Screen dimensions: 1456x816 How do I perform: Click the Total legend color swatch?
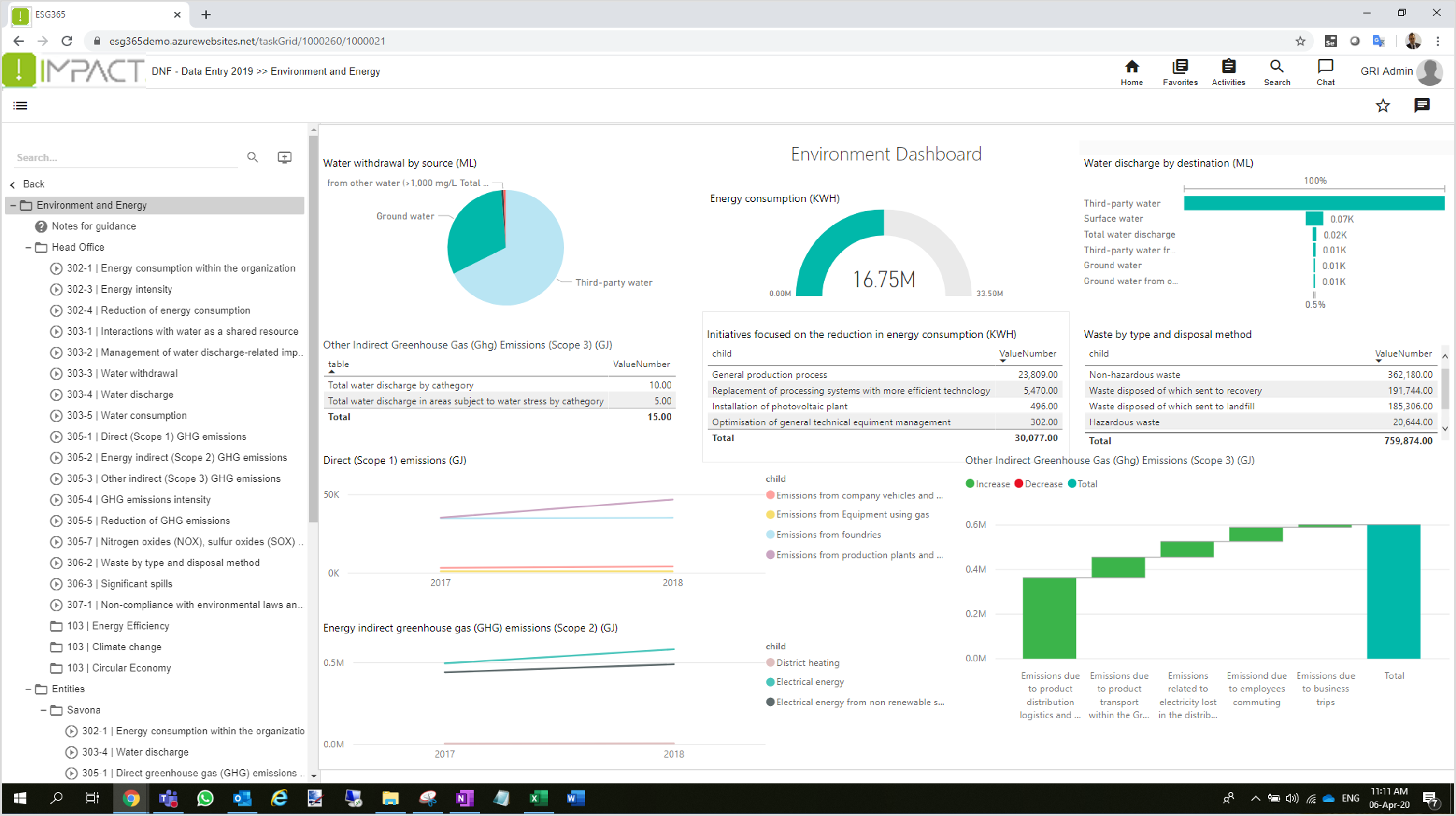pos(1071,484)
